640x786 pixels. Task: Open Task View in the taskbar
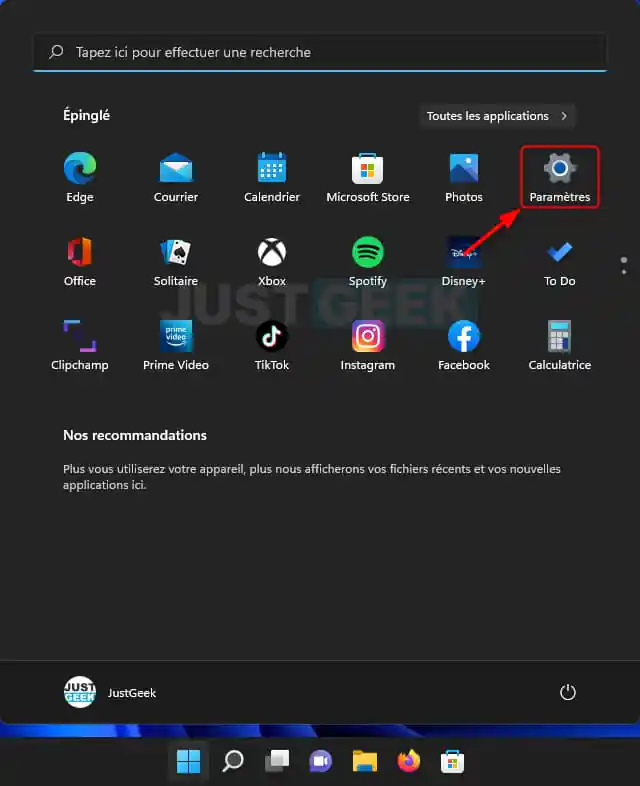pos(277,761)
